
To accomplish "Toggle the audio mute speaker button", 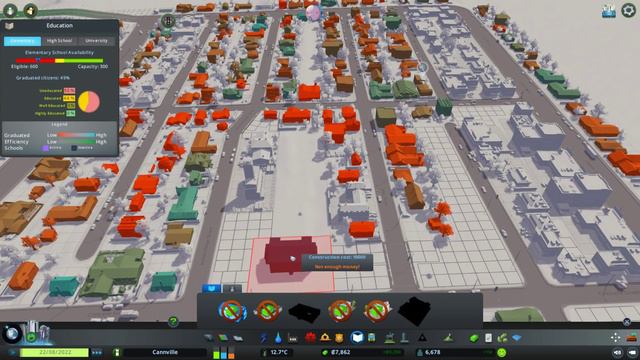I will (x=617, y=353).
